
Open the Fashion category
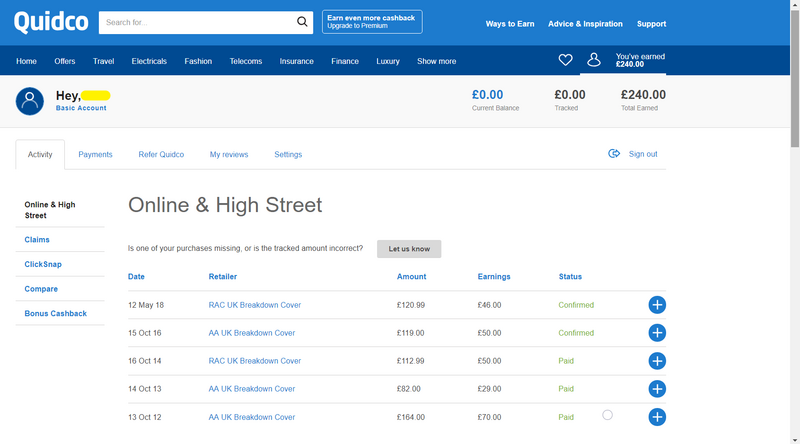(x=198, y=61)
